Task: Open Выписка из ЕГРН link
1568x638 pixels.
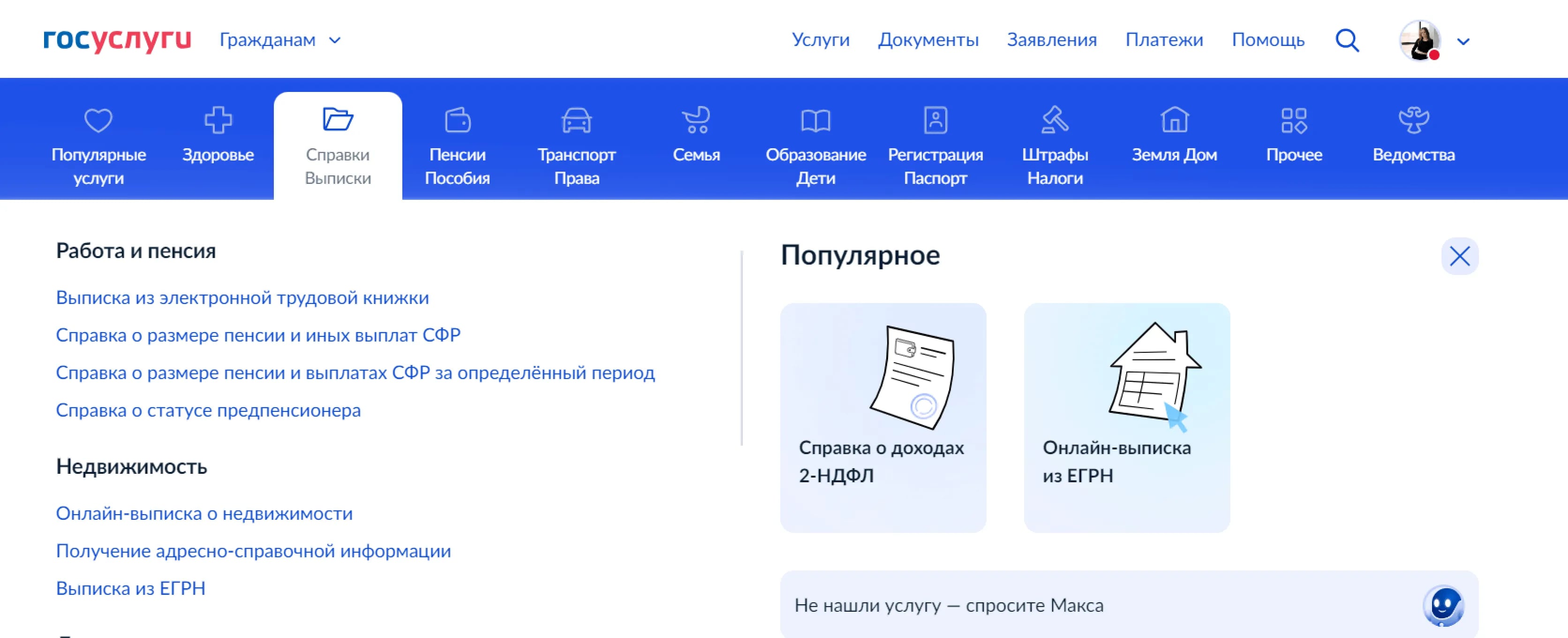Action: coord(130,589)
